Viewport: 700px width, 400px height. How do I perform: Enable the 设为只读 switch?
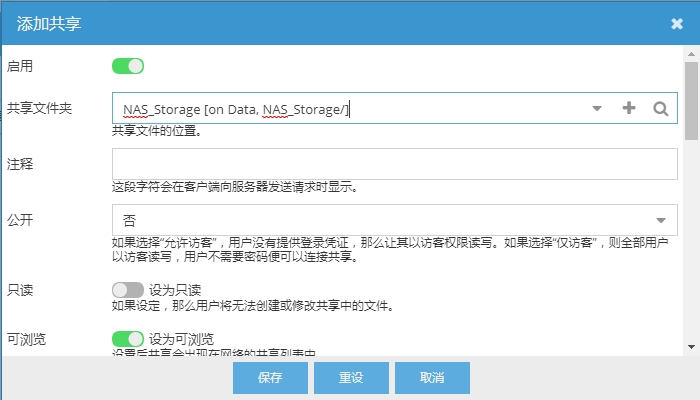[x=128, y=290]
